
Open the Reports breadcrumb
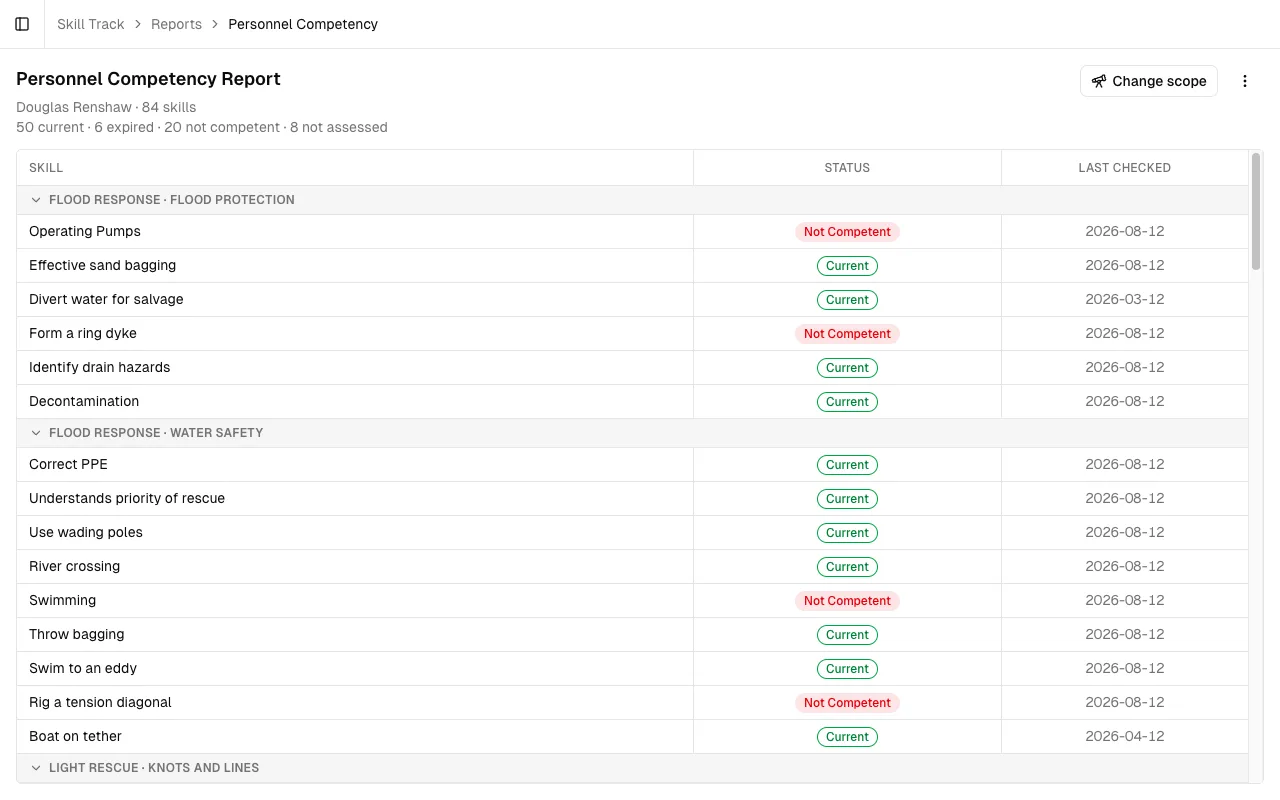point(176,24)
